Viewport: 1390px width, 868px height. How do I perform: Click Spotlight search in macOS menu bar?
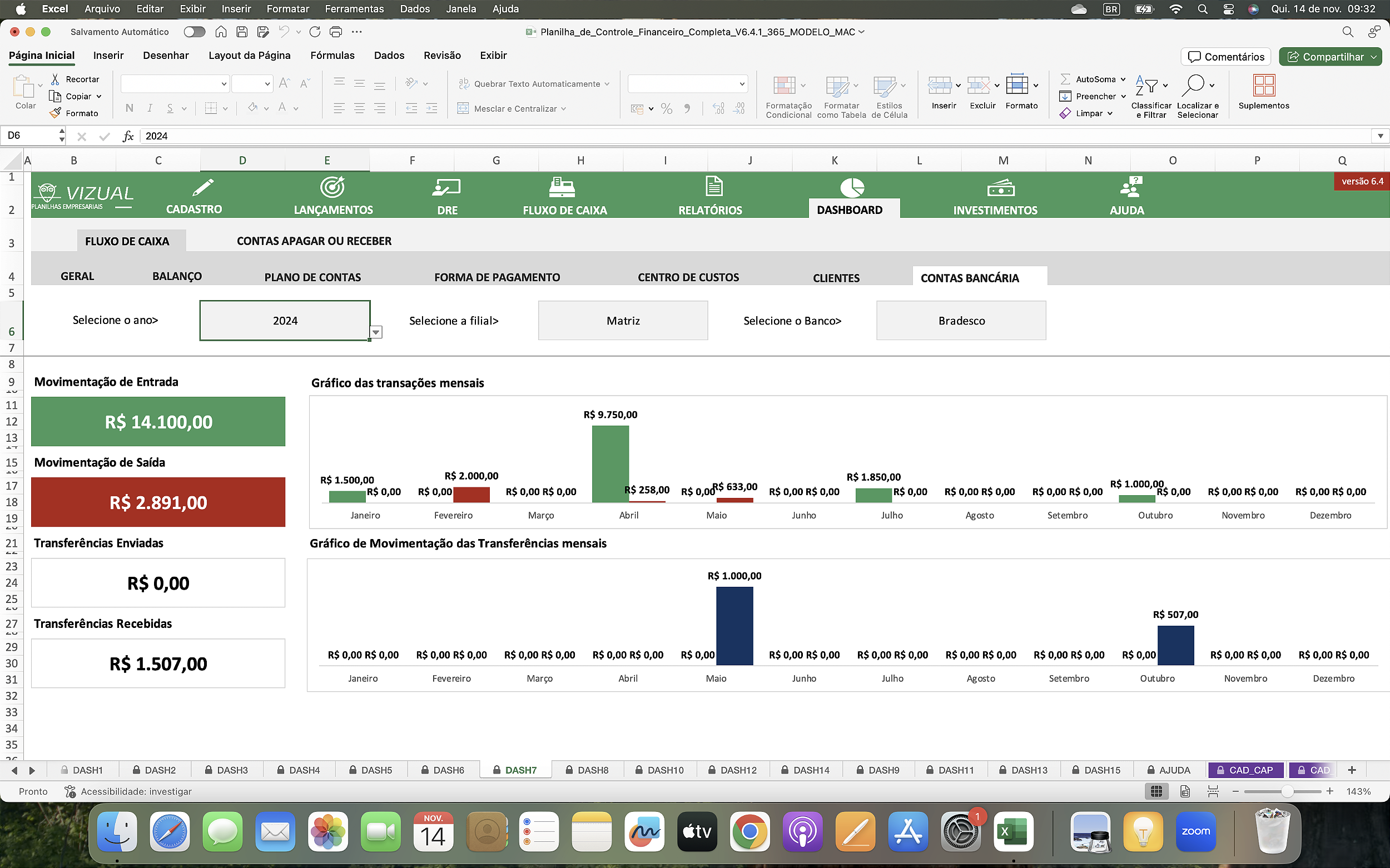point(1202,8)
